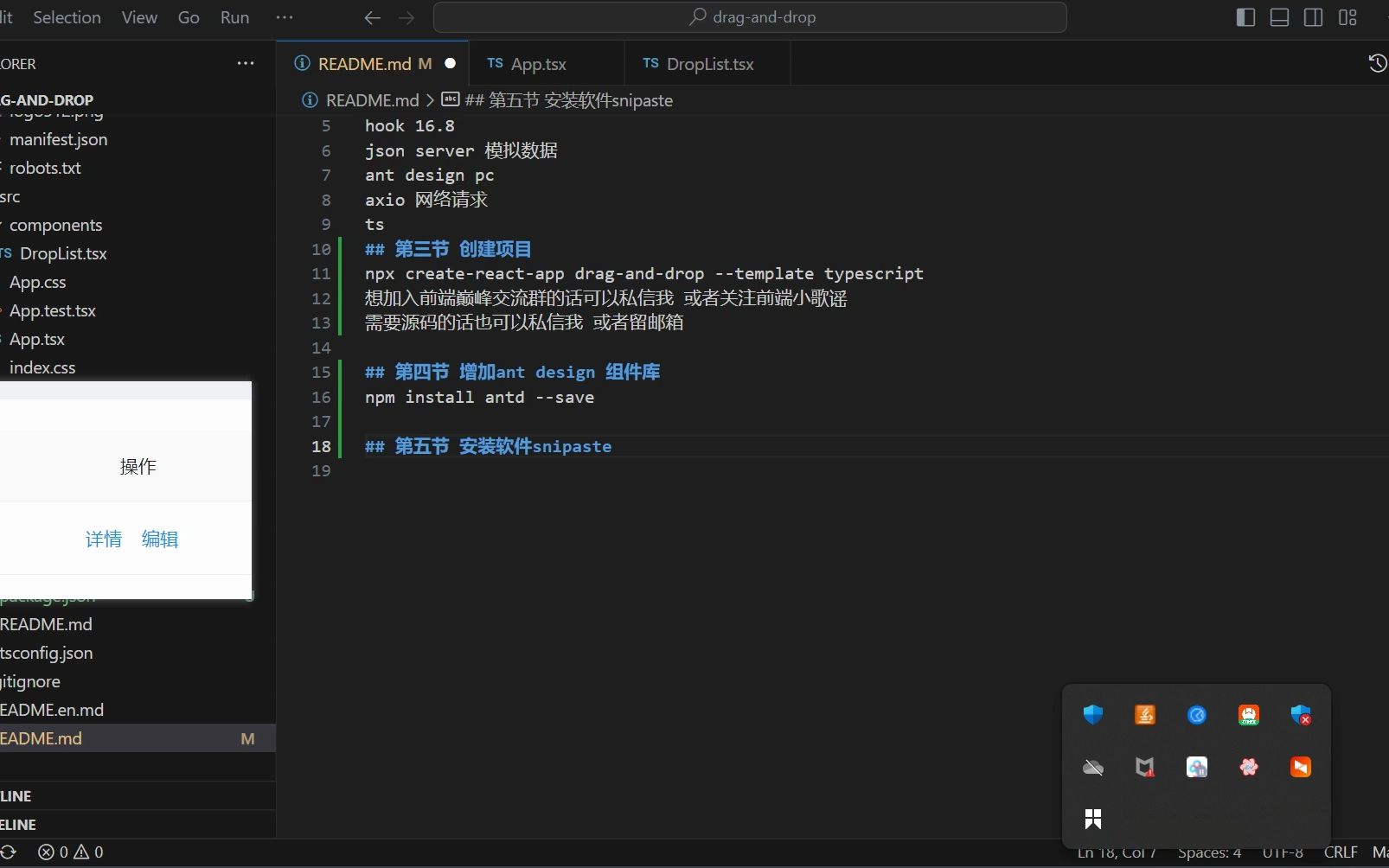Image resolution: width=1389 pixels, height=868 pixels.
Task: Toggle the Primary Side Bar
Action: point(1245,17)
